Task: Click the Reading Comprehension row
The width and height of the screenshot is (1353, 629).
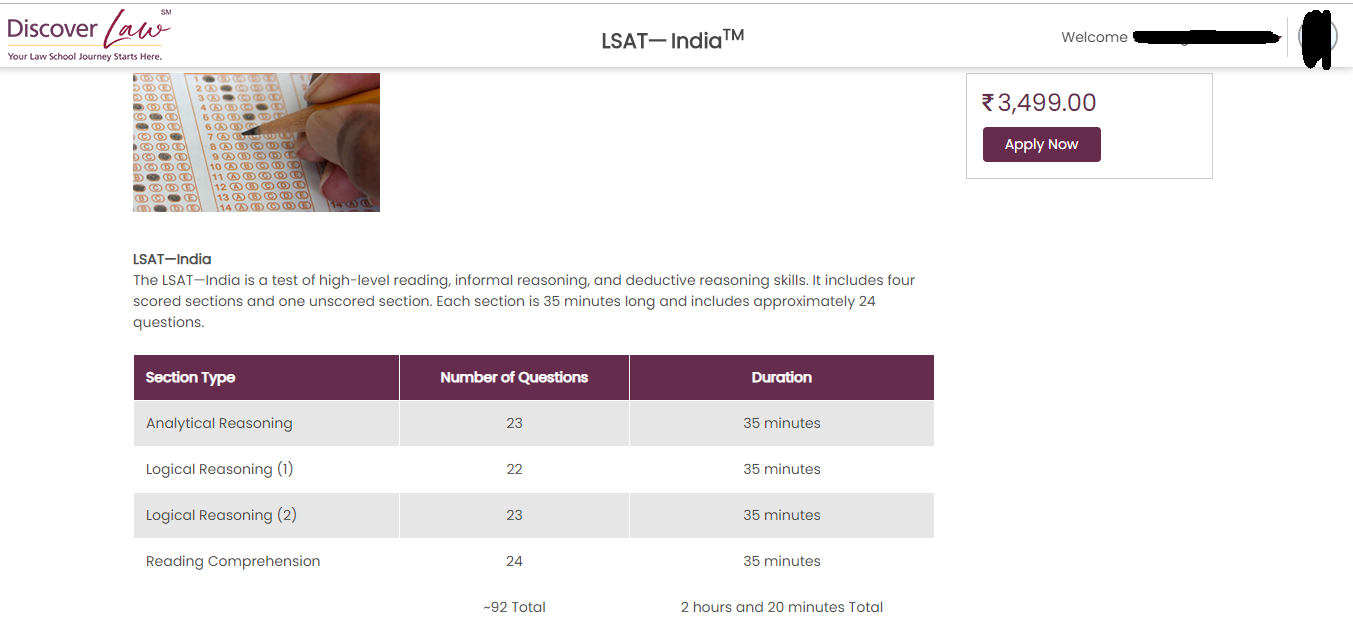Action: coord(232,561)
